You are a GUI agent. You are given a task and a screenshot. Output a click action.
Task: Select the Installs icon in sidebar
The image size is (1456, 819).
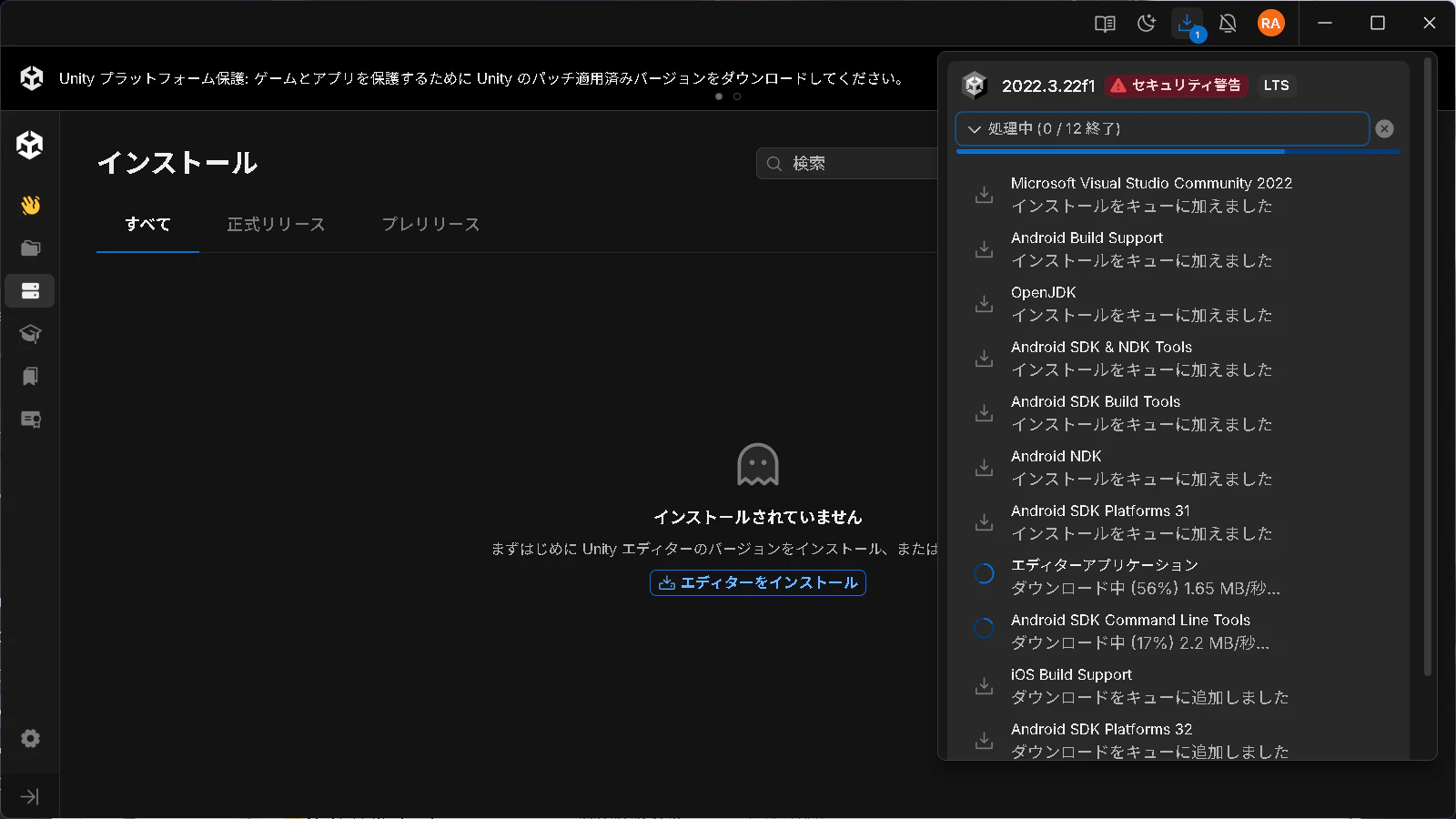(x=30, y=291)
